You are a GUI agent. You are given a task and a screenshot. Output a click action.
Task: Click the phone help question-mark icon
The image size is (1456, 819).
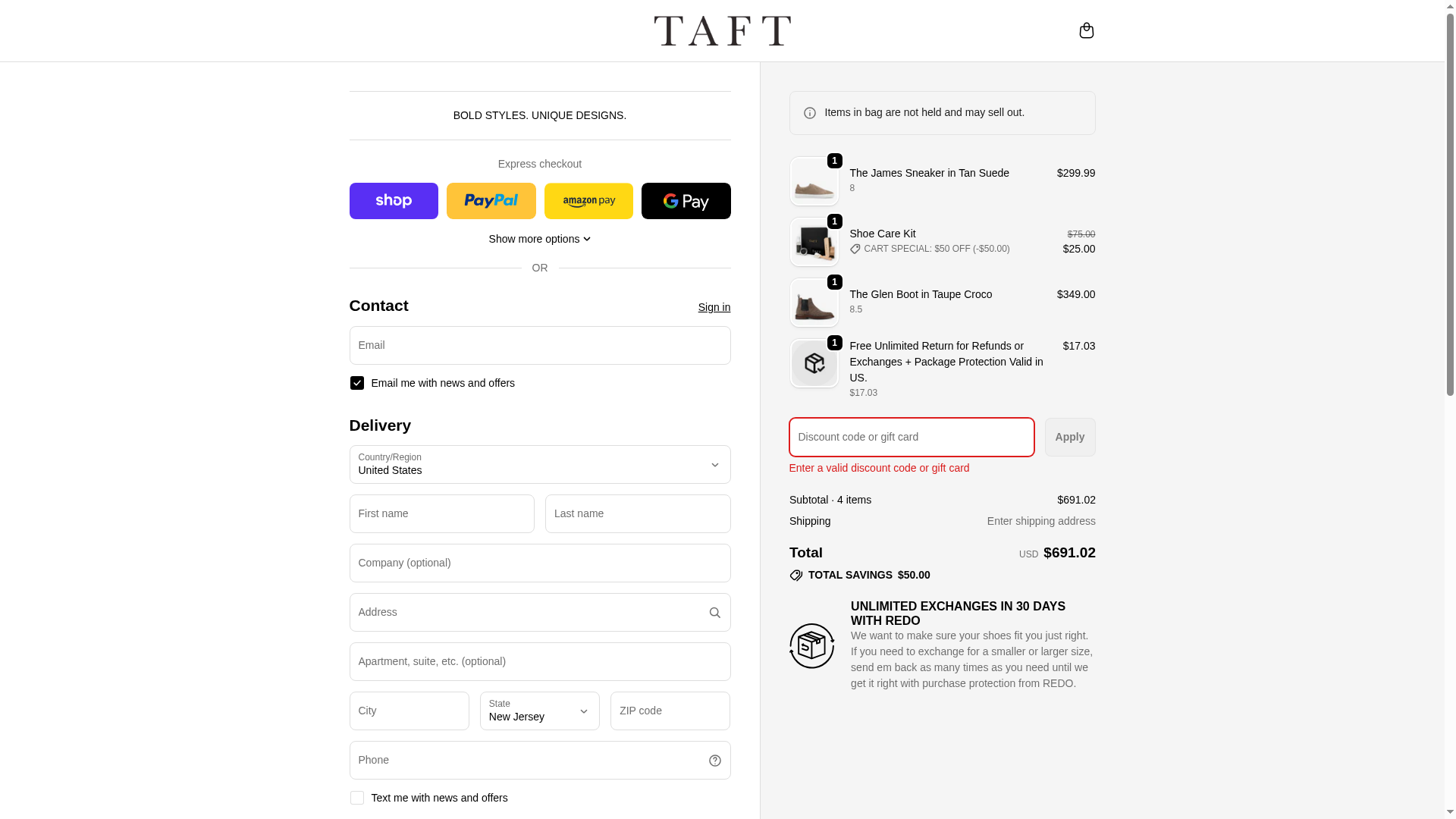point(714,761)
